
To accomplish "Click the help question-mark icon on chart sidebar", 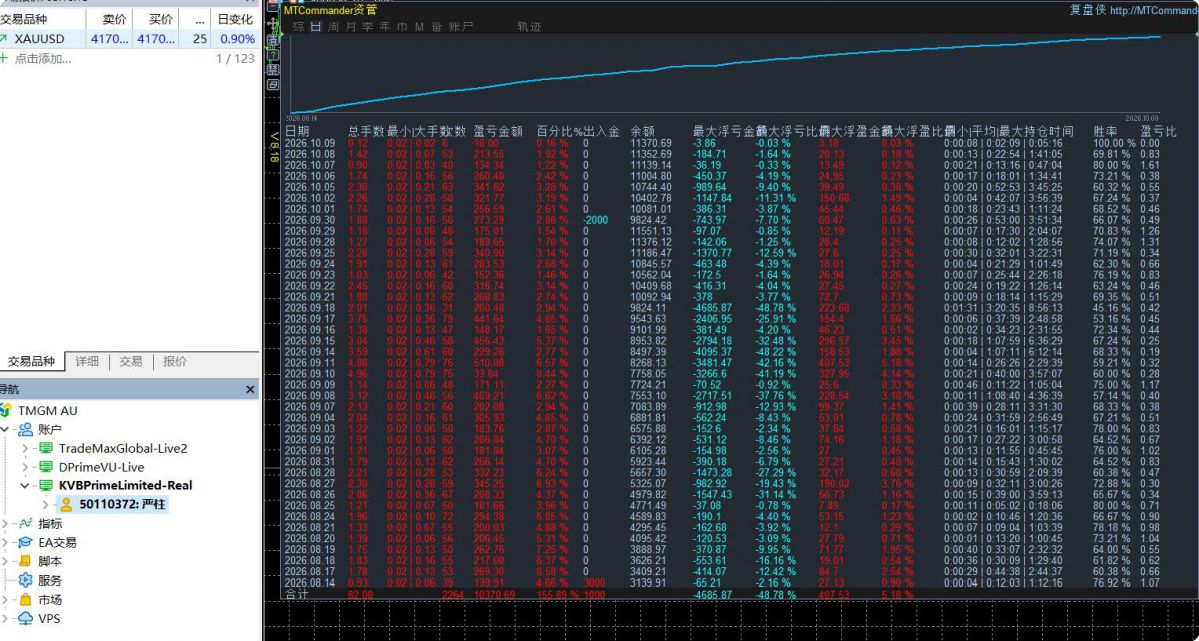I will pos(273,55).
